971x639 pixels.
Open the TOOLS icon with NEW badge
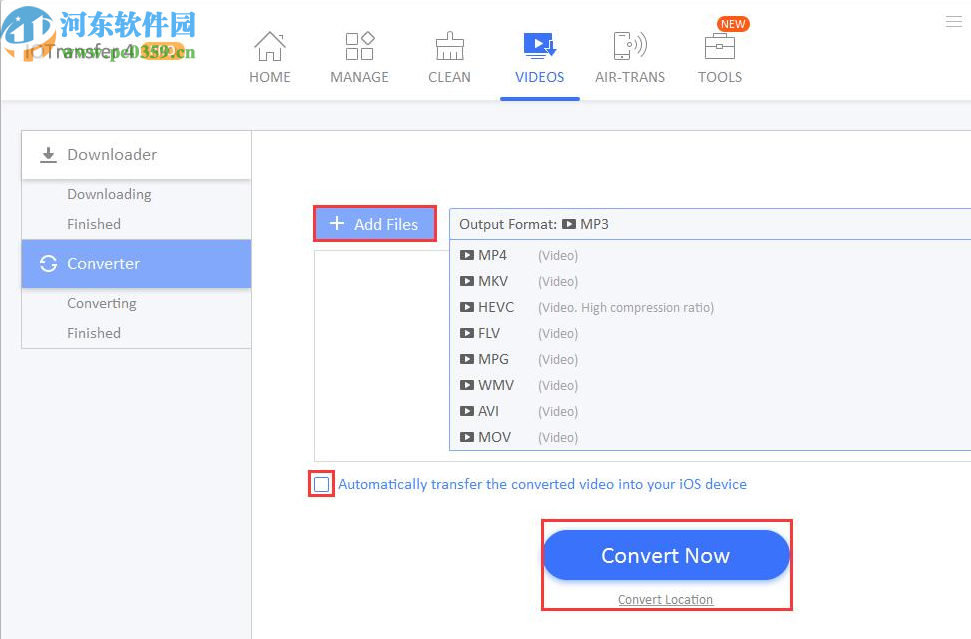(x=719, y=45)
